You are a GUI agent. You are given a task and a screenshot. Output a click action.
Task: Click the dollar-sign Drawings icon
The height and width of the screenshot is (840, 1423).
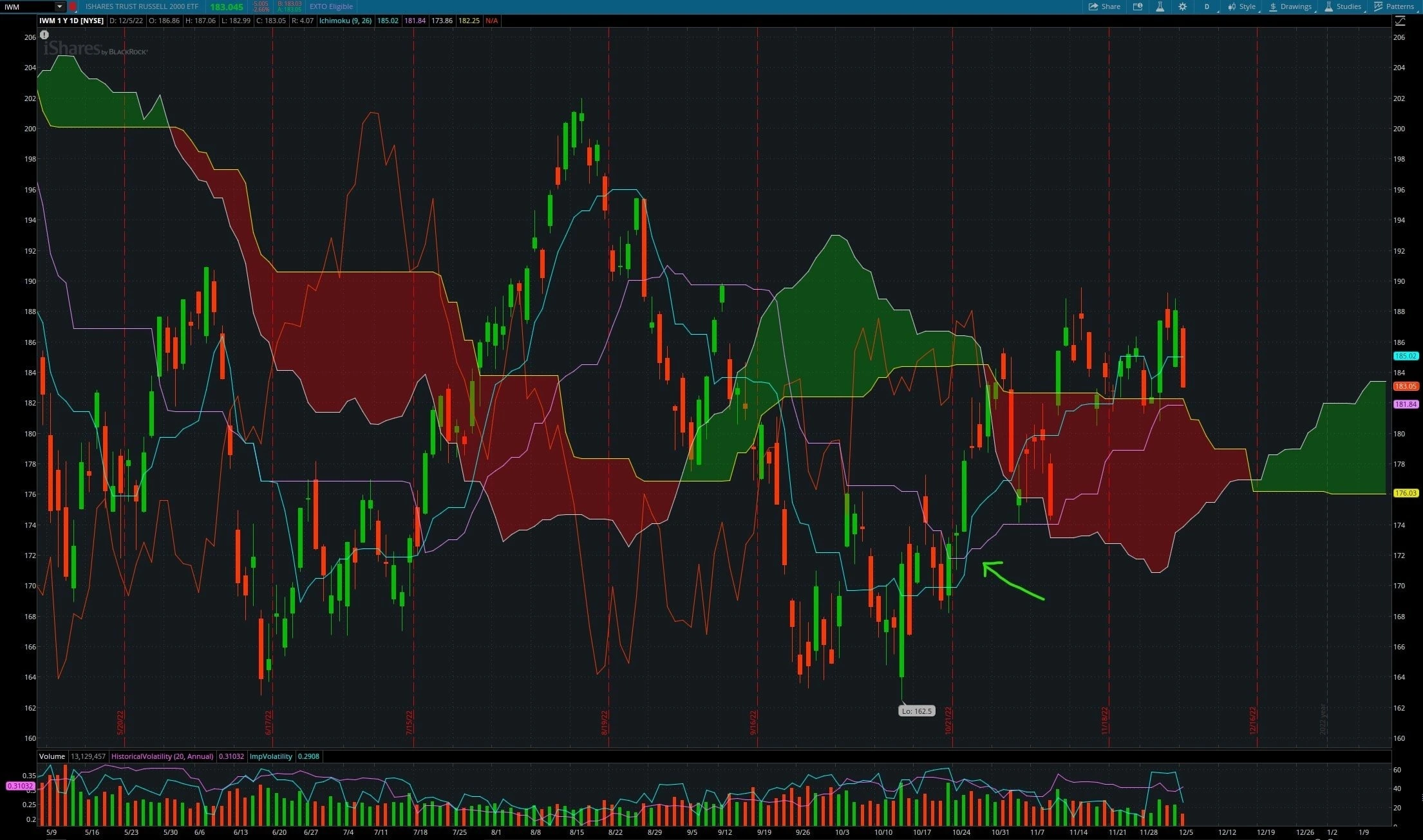1274,6
